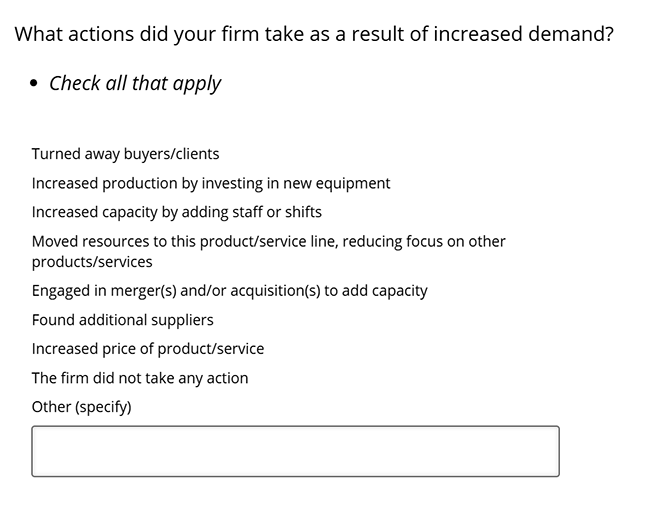
Task: Click 'reducing focus on other' phrase
Action: pos(424,242)
